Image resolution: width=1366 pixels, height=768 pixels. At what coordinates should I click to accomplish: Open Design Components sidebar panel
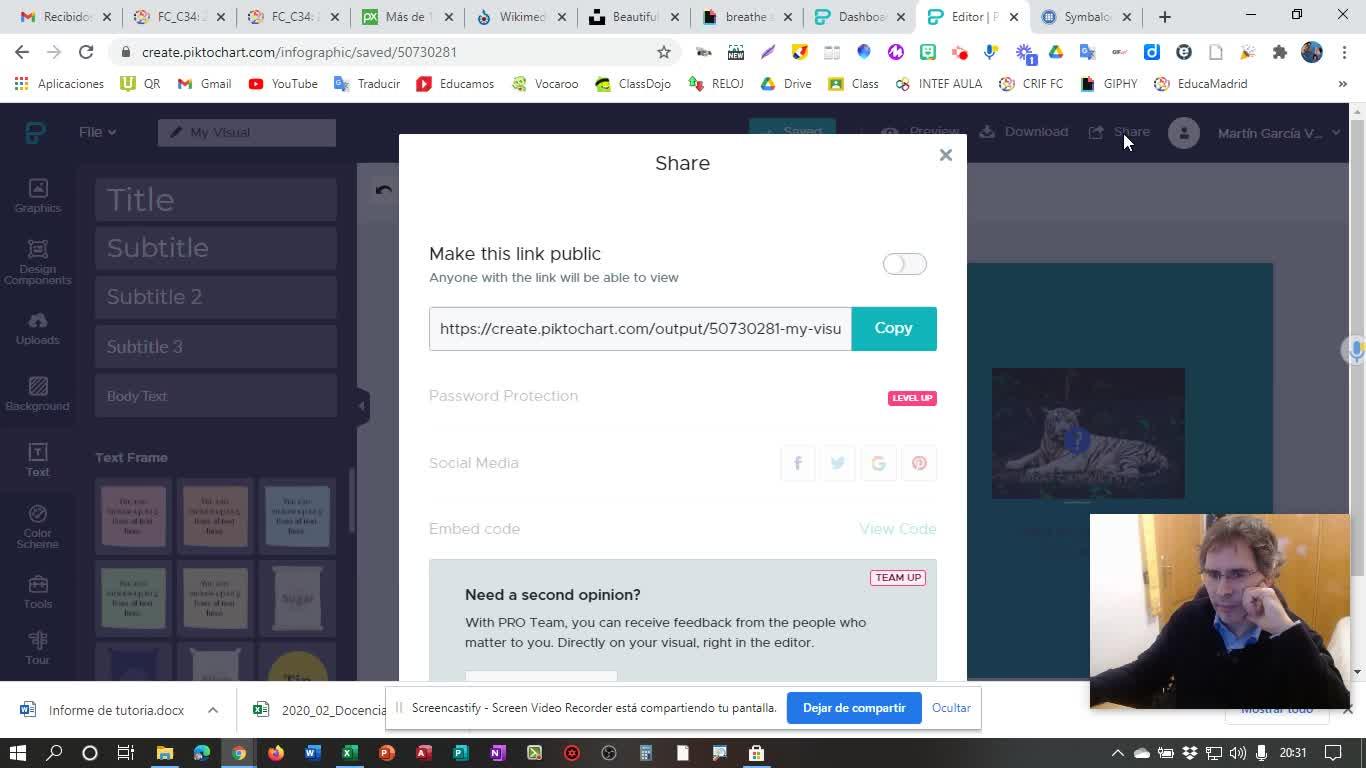(x=38, y=263)
